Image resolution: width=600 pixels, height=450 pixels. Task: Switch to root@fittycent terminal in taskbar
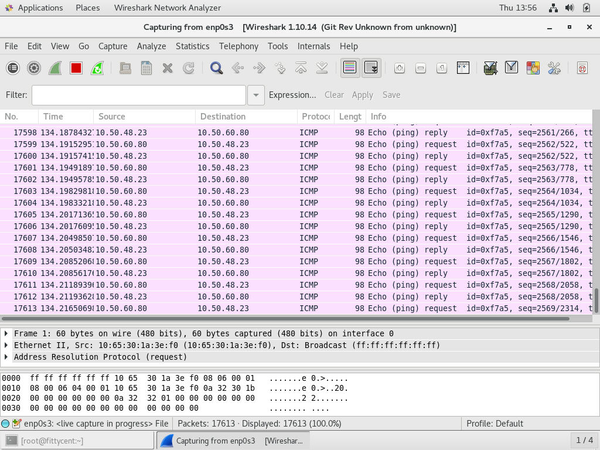tap(78, 441)
